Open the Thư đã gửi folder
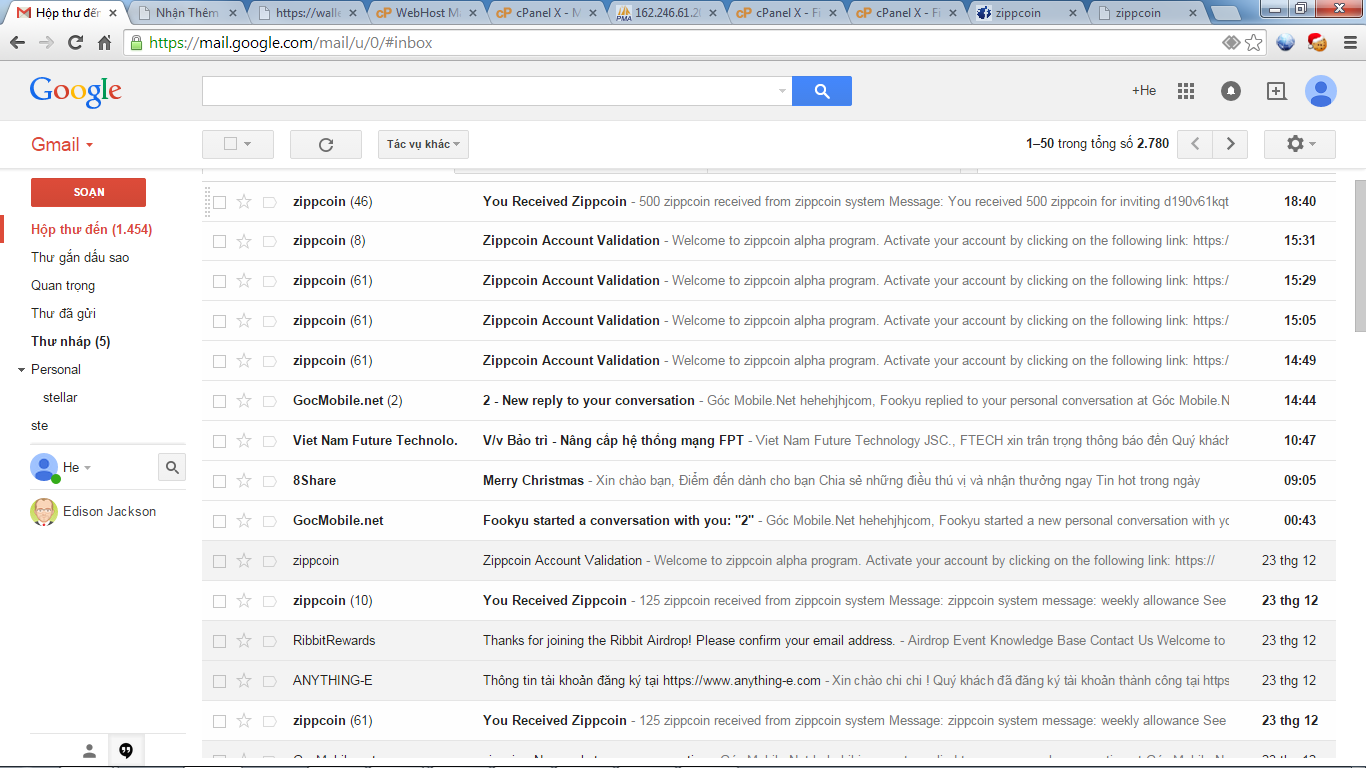Image resolution: width=1366 pixels, height=768 pixels. coord(63,314)
